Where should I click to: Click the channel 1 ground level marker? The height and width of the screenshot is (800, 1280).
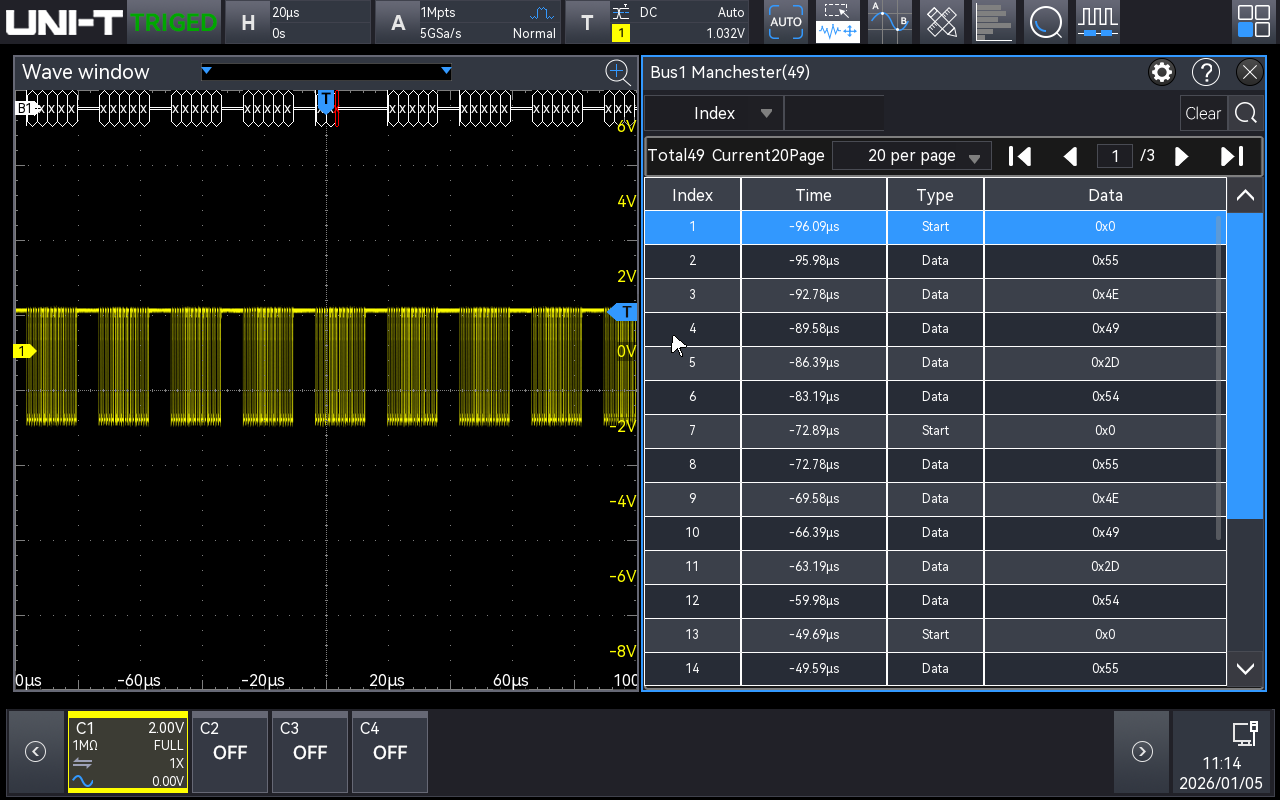point(23,351)
